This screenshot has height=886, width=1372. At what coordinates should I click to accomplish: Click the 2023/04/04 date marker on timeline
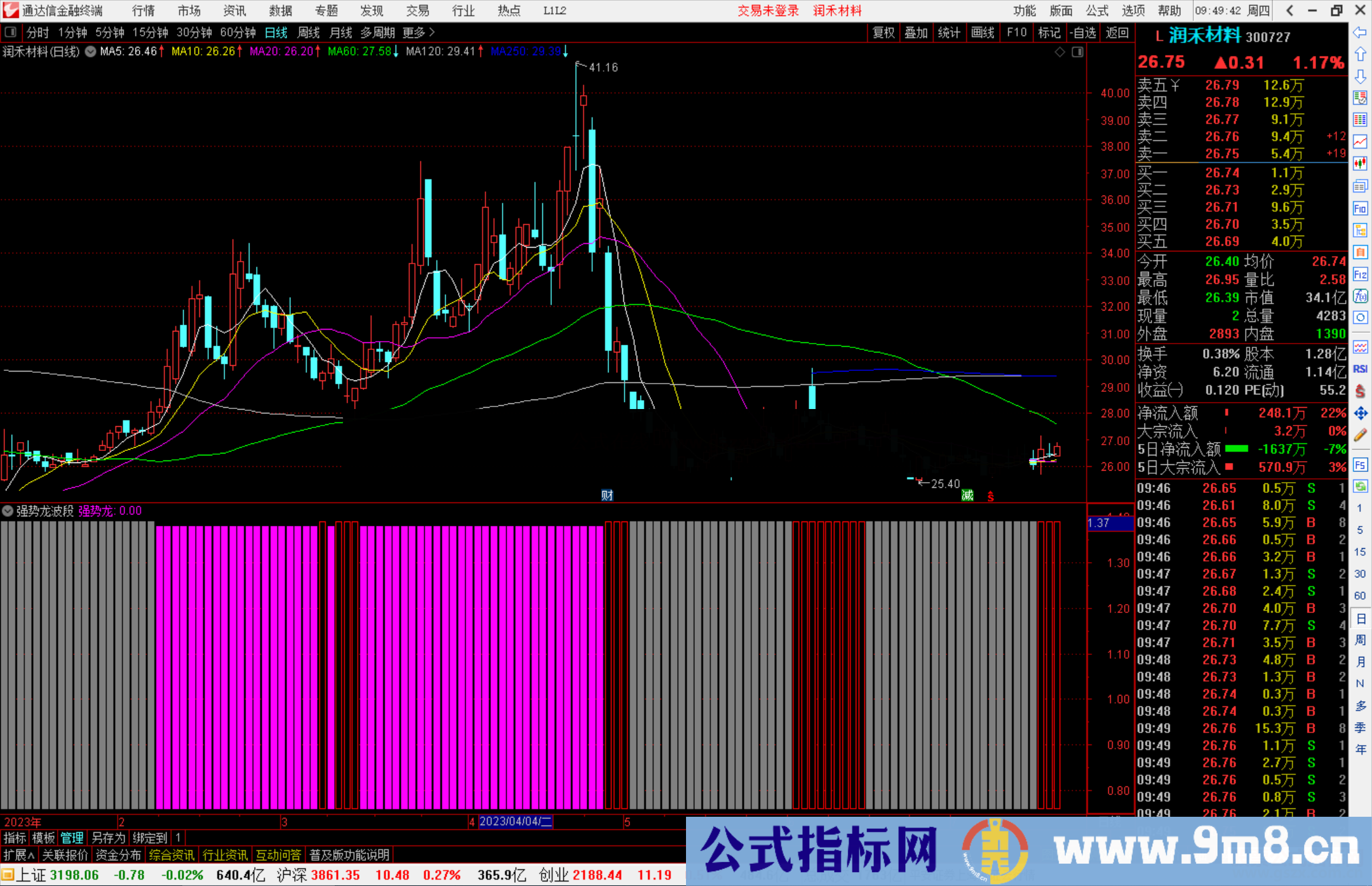(514, 822)
